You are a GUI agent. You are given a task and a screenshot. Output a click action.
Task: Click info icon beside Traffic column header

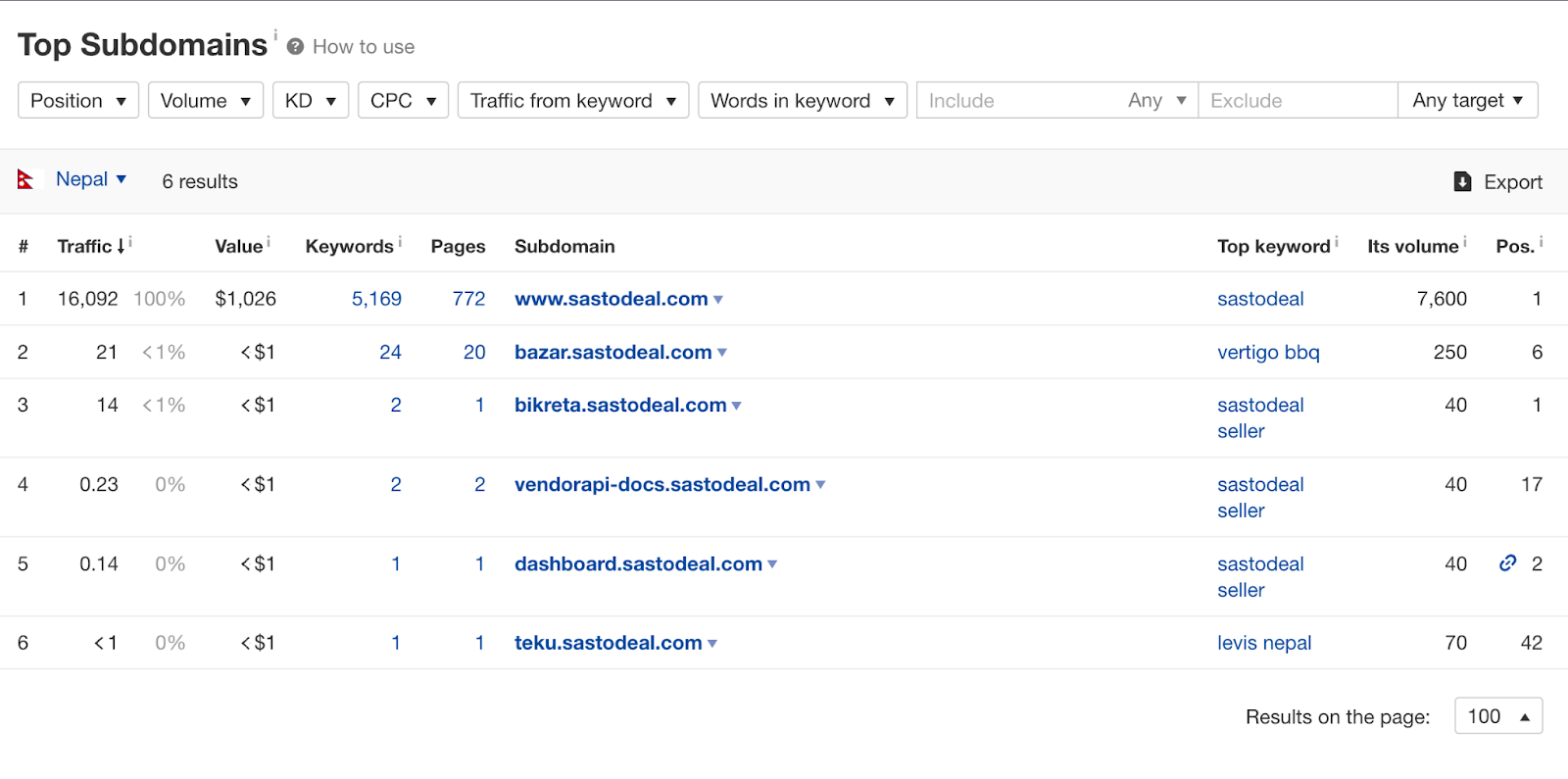coord(130,241)
